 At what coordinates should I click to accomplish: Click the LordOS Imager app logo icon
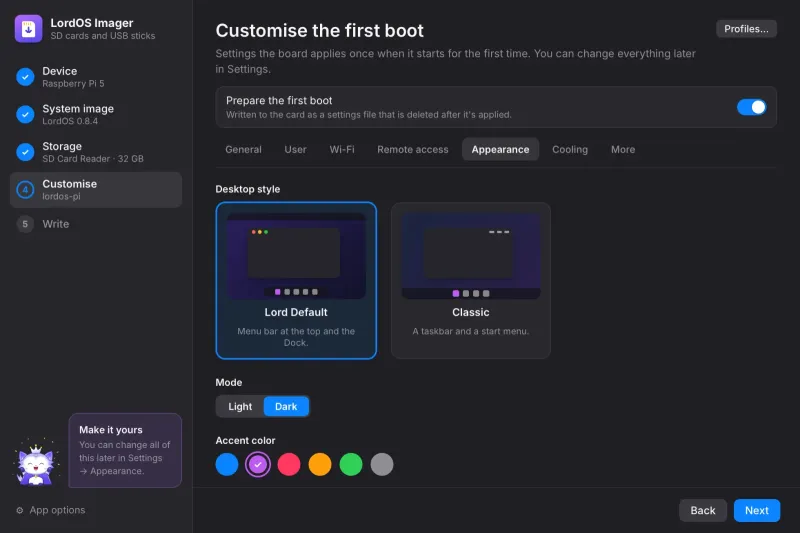(28, 29)
